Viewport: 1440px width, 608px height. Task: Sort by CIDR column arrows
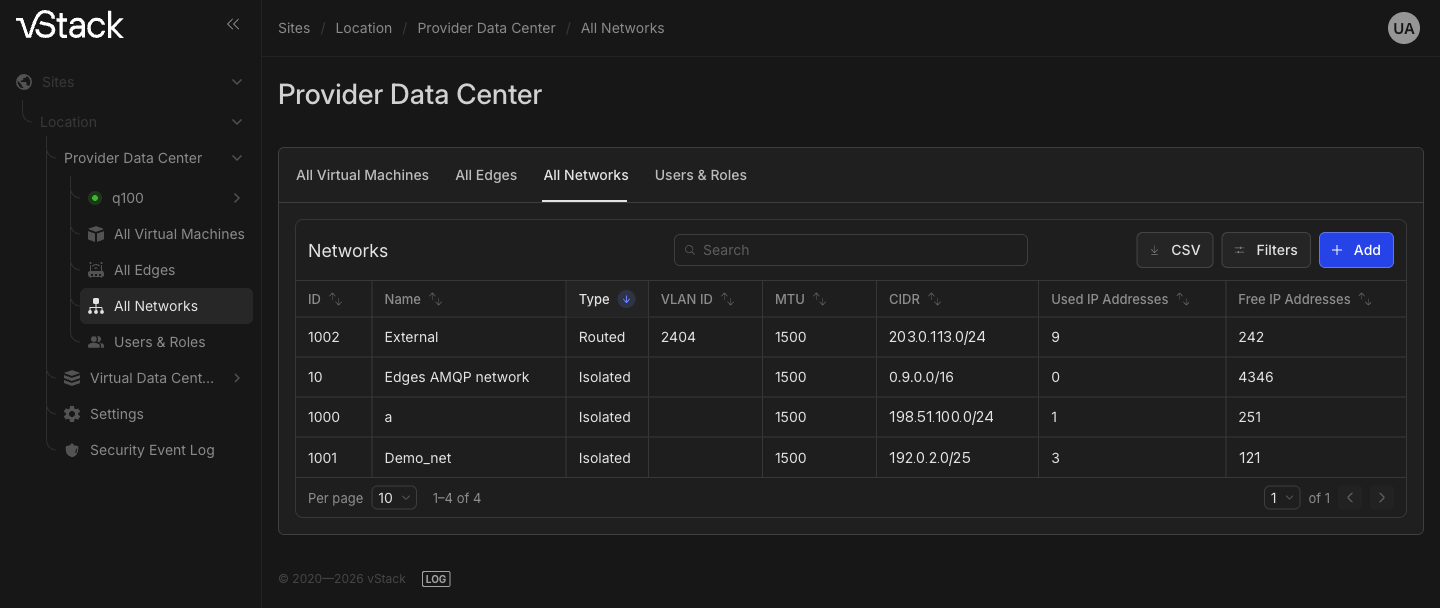(934, 299)
